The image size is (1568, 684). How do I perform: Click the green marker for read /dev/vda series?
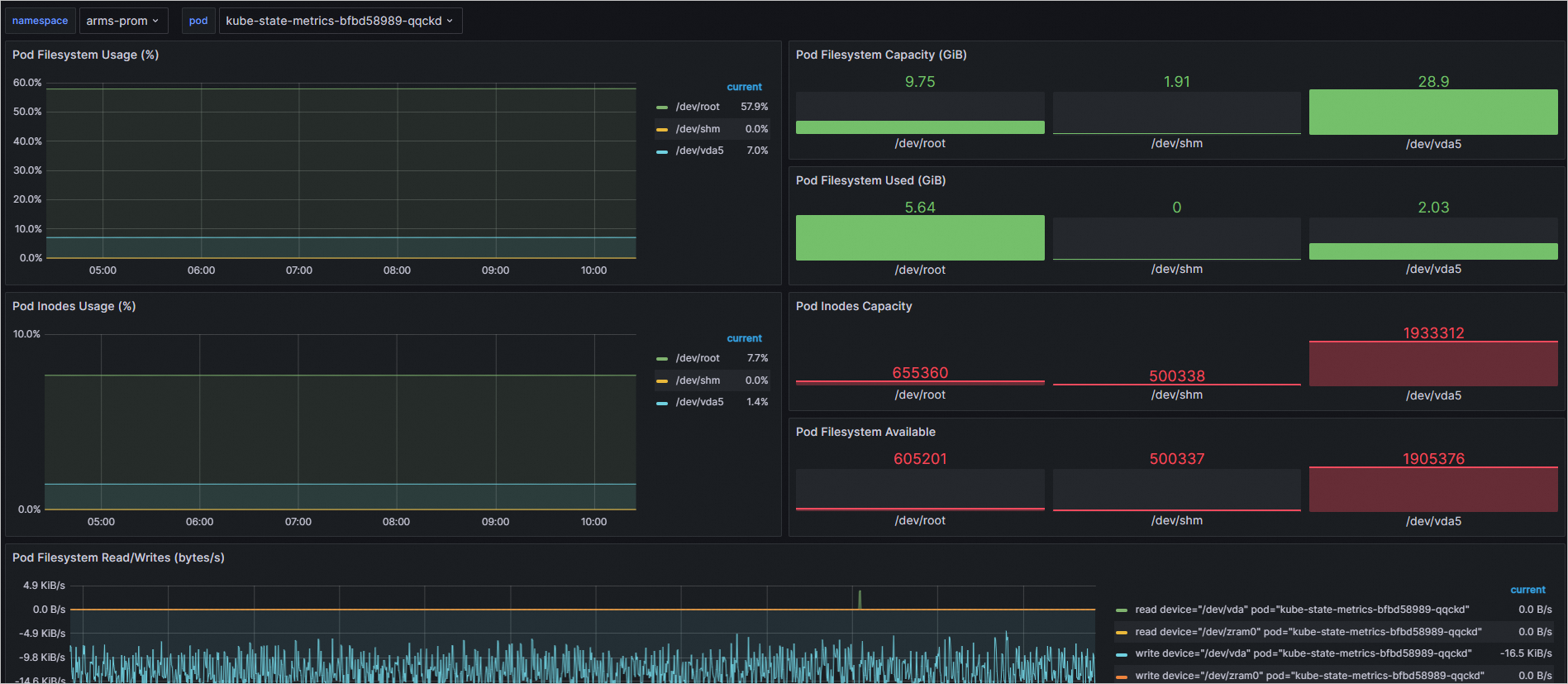pos(1121,610)
